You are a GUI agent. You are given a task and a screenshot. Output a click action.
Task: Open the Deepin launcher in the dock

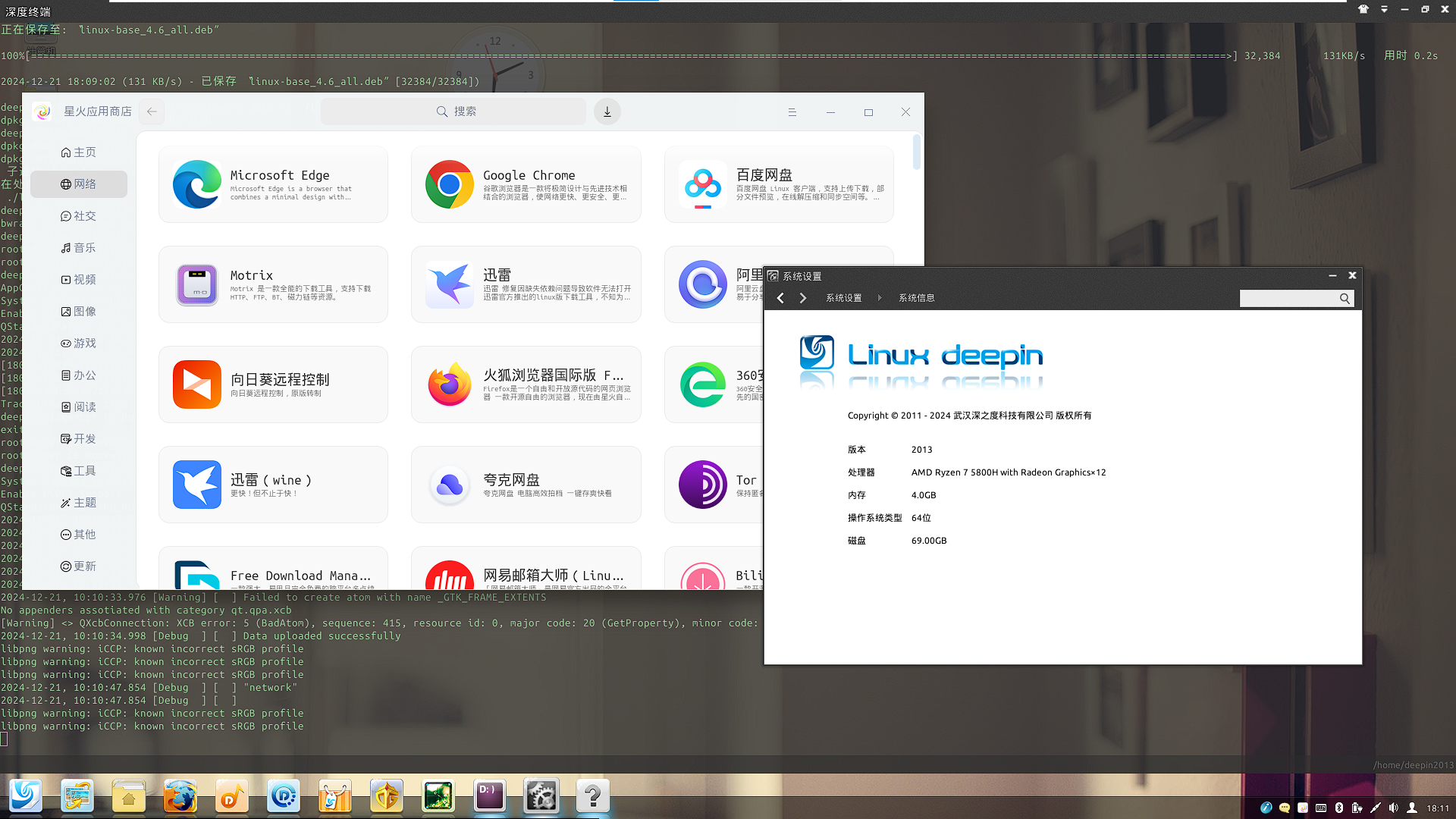pos(26,795)
